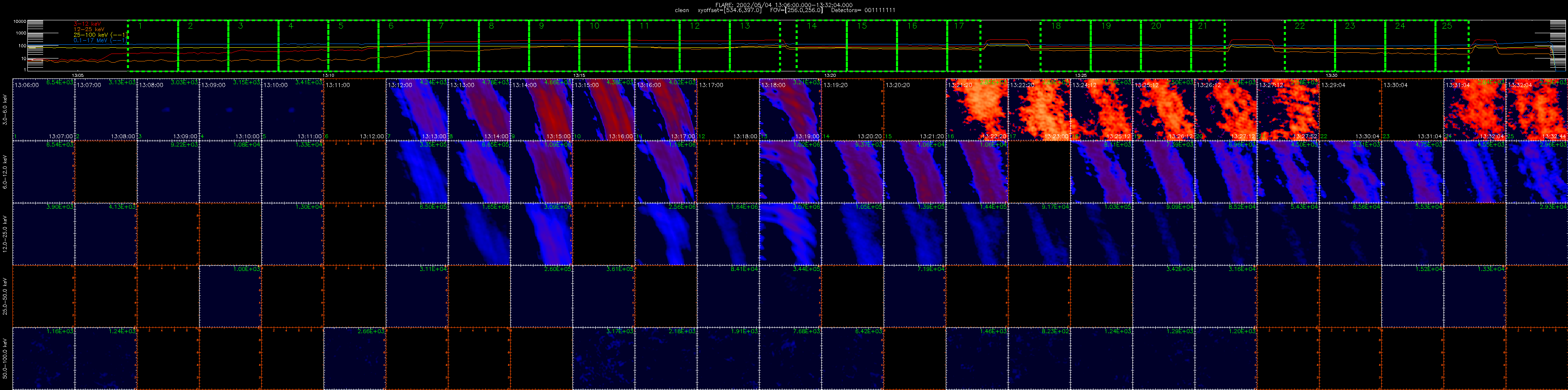Click the 13:10 time axis tick label
This screenshot has width=1568, height=390.
point(328,75)
